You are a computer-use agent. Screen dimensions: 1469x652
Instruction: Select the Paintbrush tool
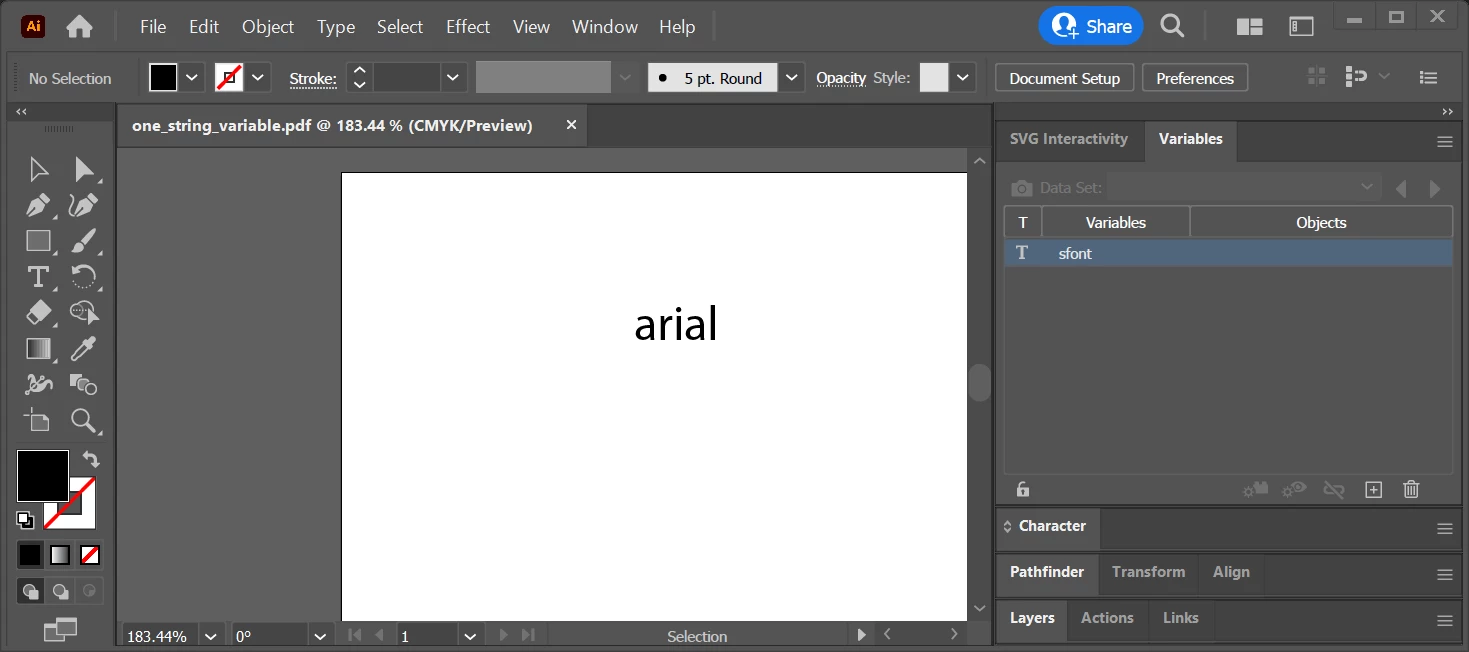tap(84, 241)
